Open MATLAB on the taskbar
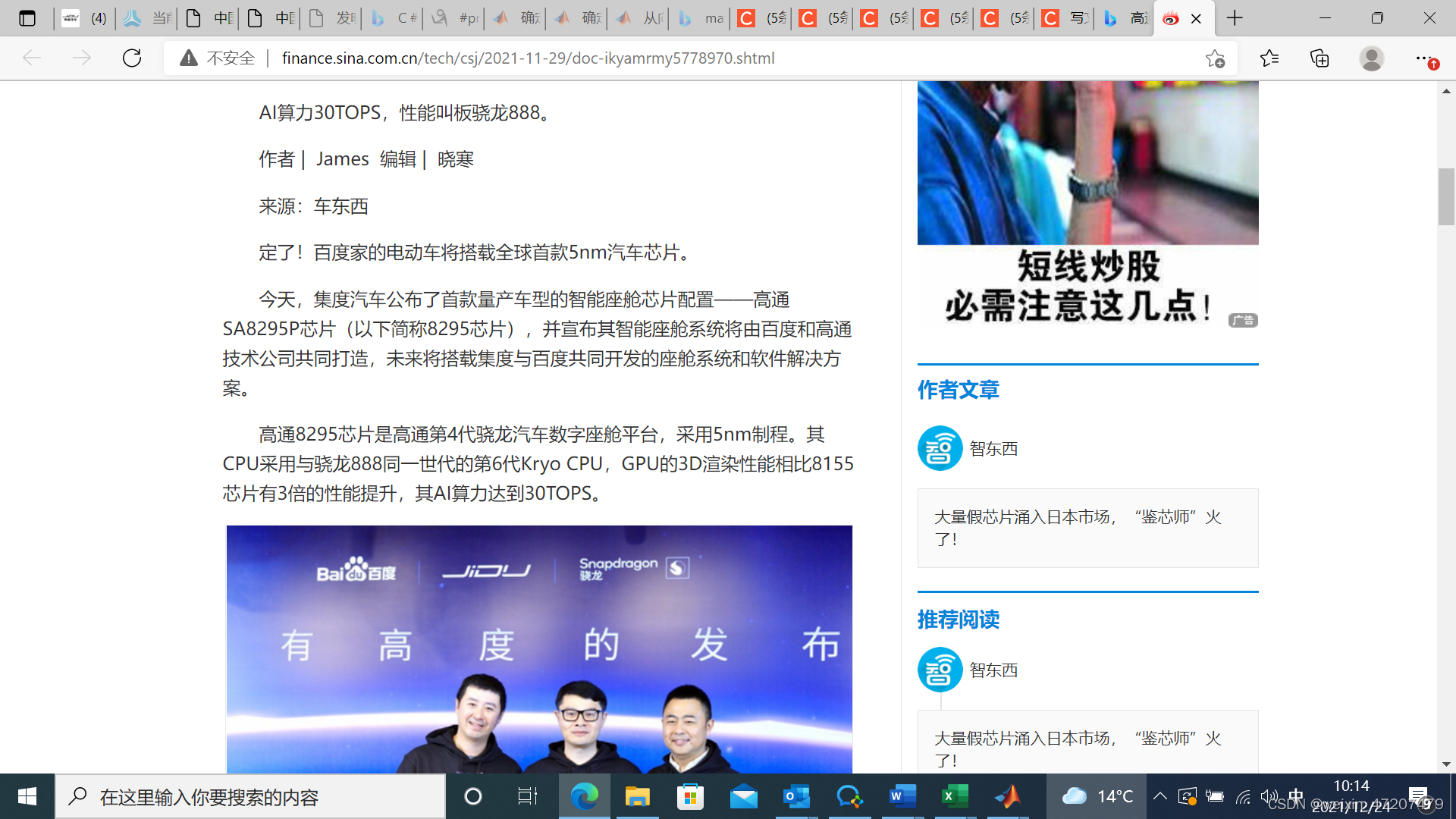Screen dimensions: 1456x819 coord(1009,796)
